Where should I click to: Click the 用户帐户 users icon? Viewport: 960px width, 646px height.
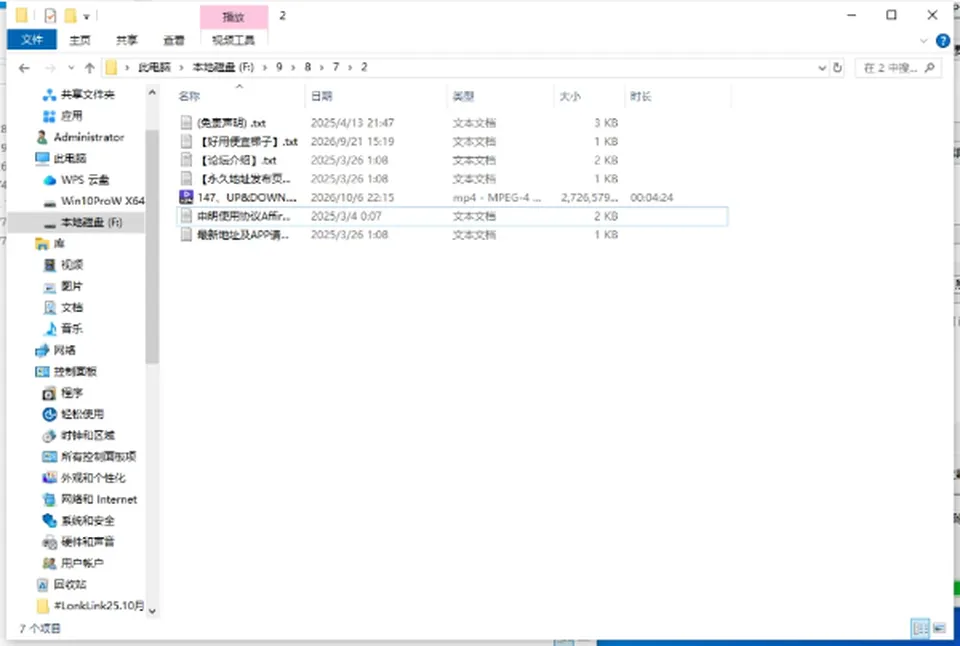coord(50,563)
